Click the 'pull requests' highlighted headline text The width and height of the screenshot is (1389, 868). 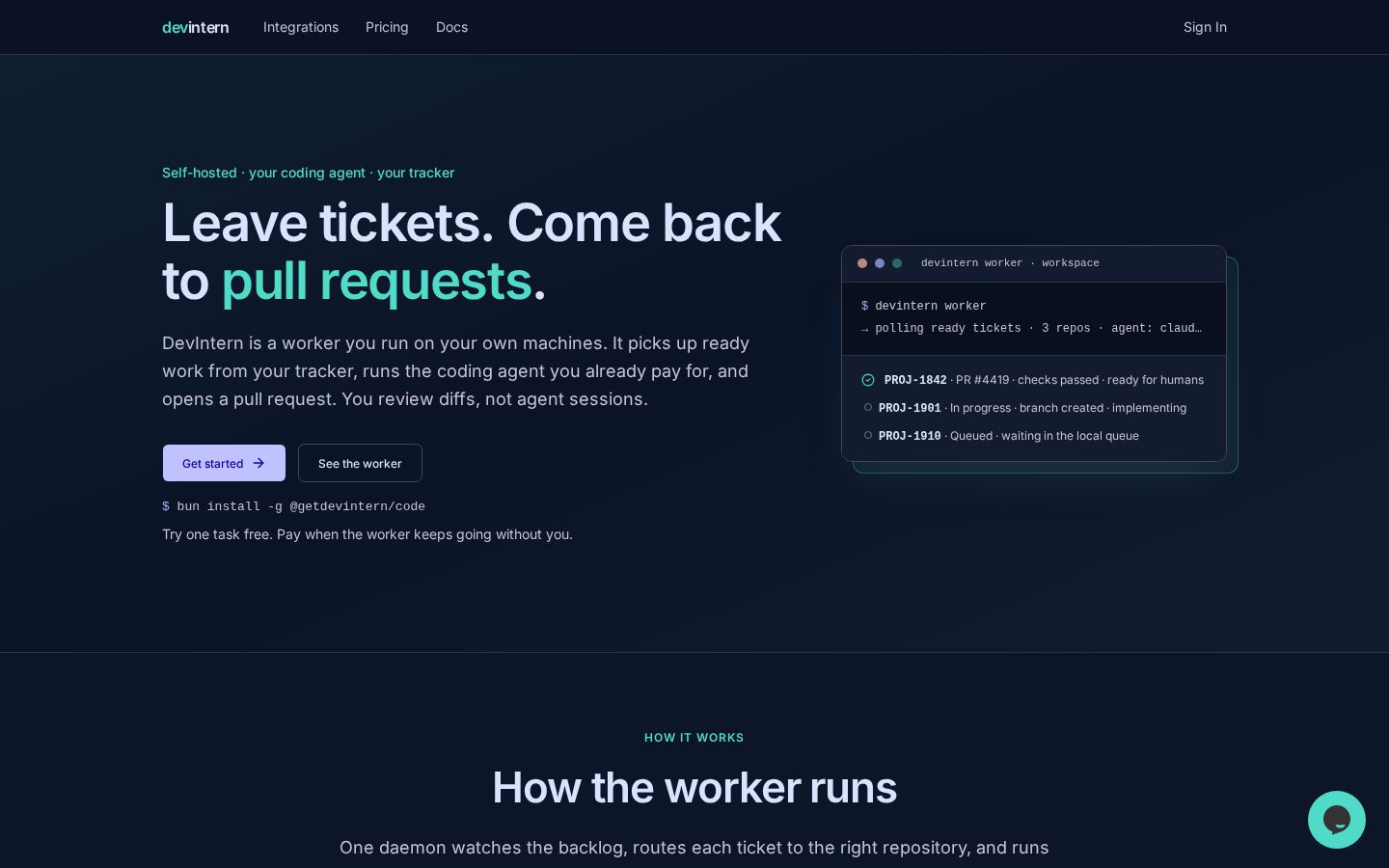(x=377, y=283)
